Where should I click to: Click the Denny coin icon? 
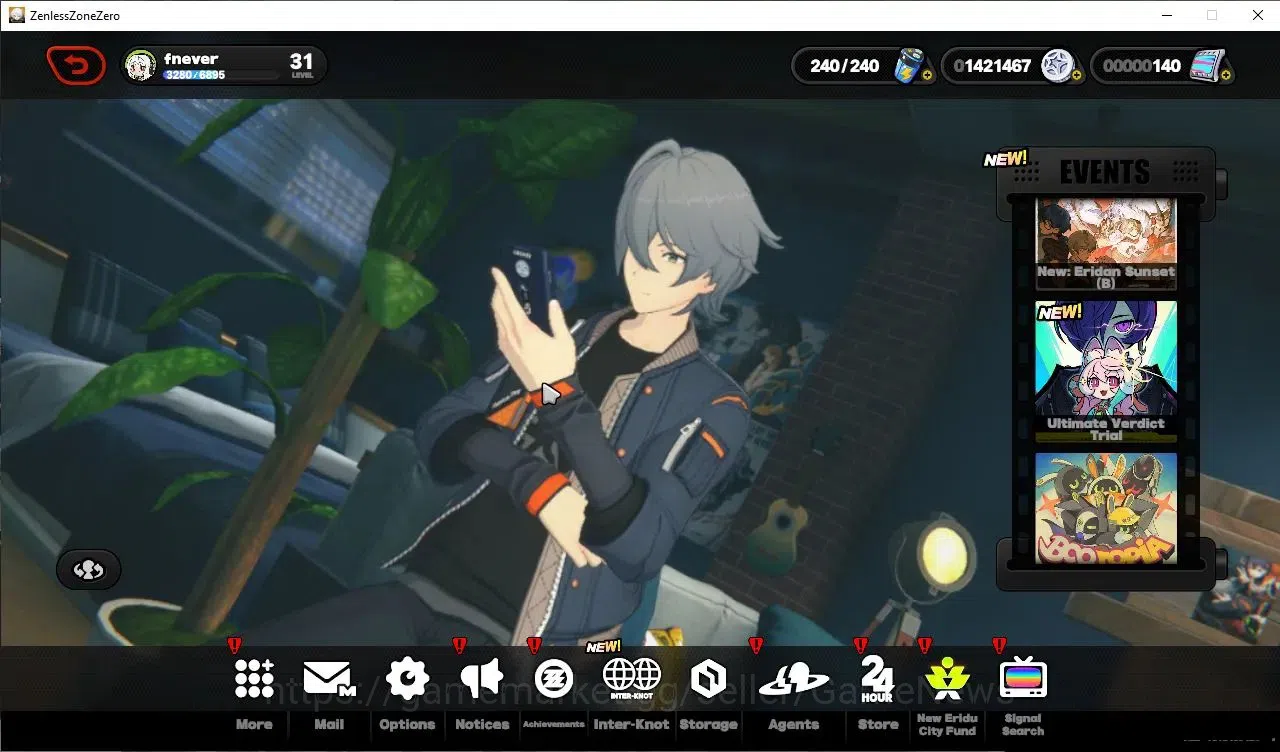1057,66
